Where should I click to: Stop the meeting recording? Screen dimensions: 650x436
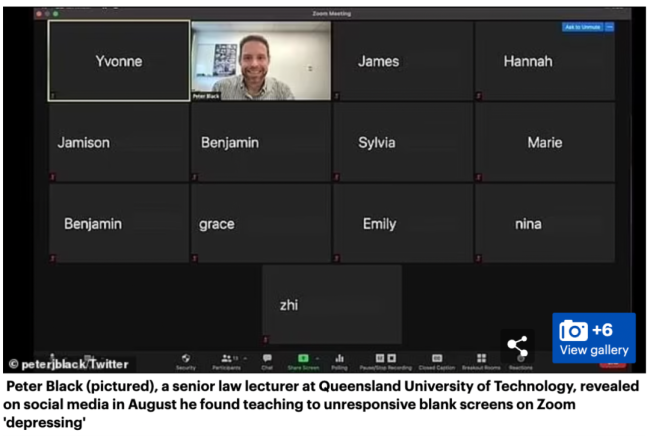point(391,358)
